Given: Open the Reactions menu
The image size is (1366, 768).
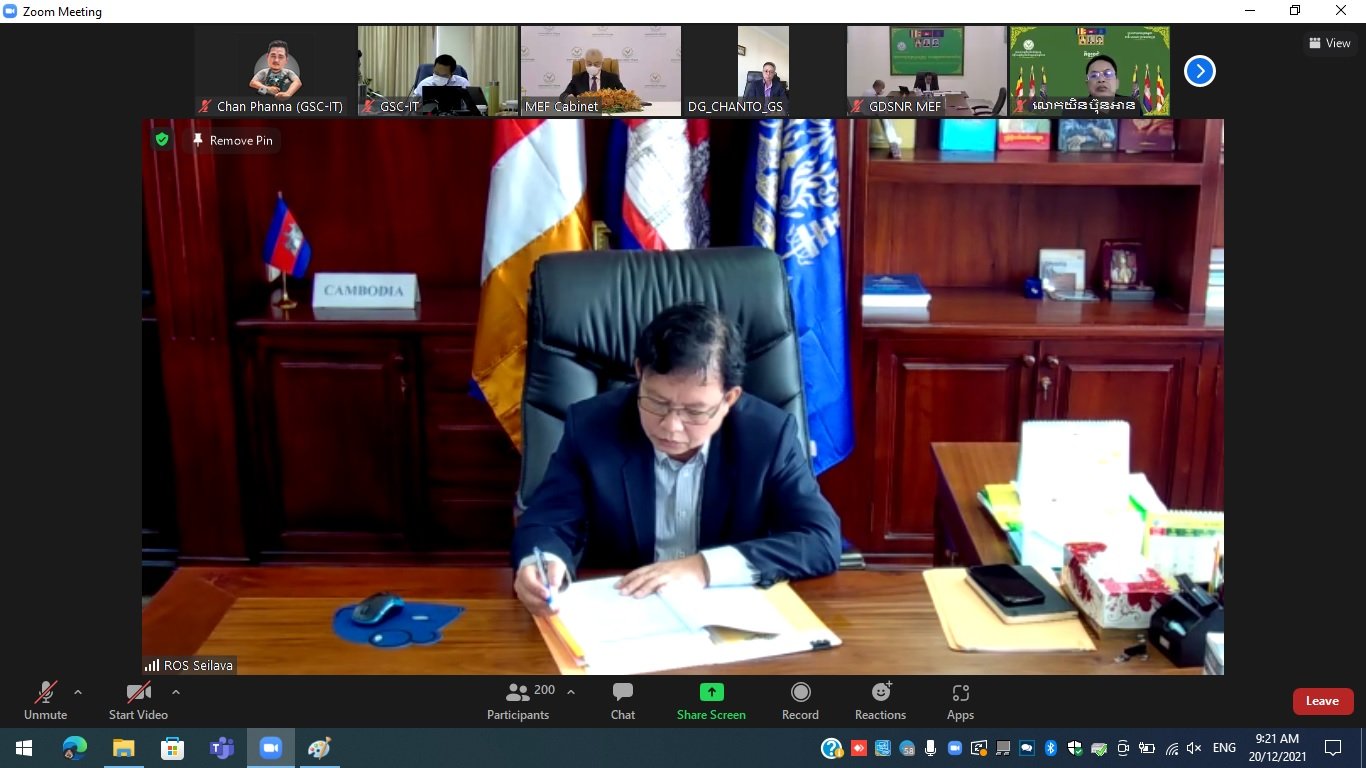Looking at the screenshot, I should [x=880, y=701].
